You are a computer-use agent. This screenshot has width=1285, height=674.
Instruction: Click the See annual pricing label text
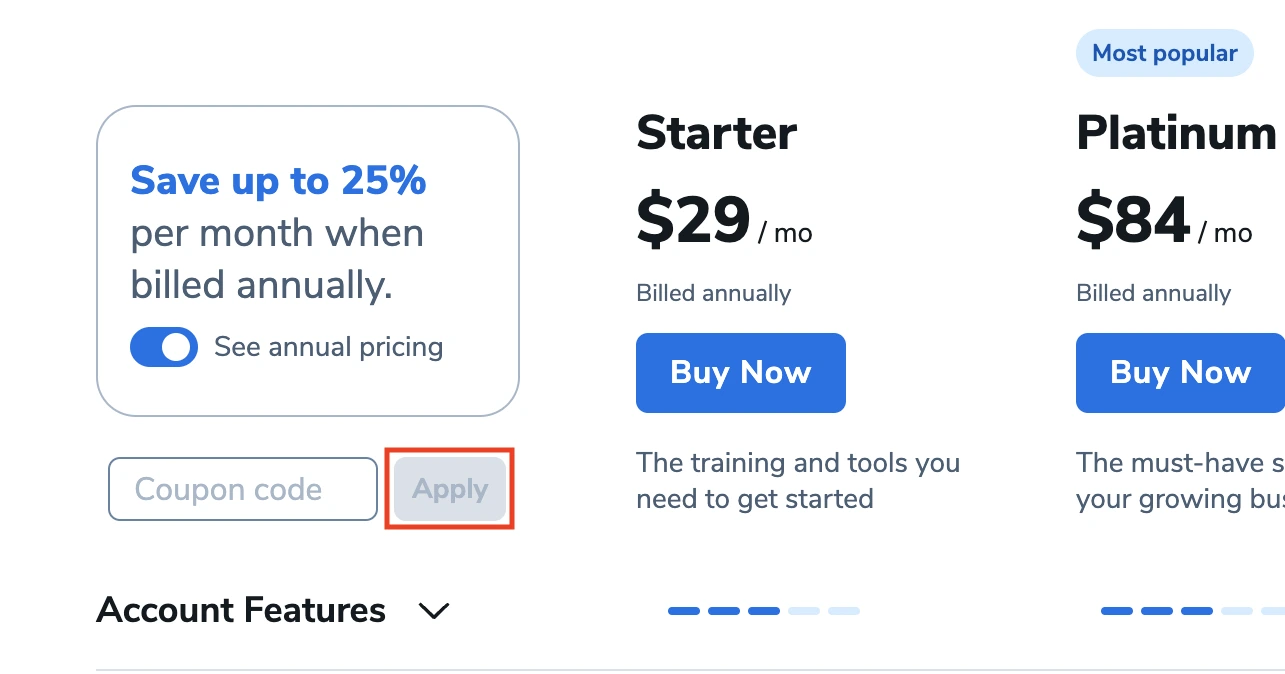[x=329, y=347]
